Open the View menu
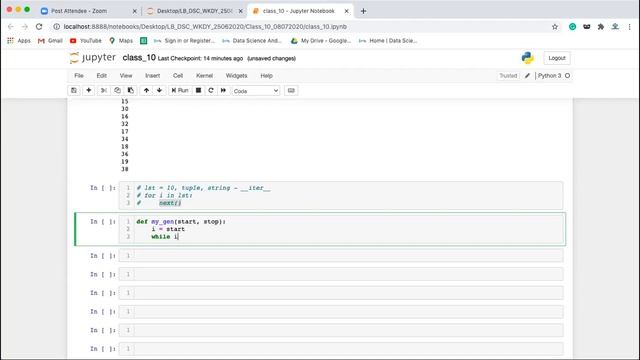Screen dimensions: 640x360 (126, 76)
